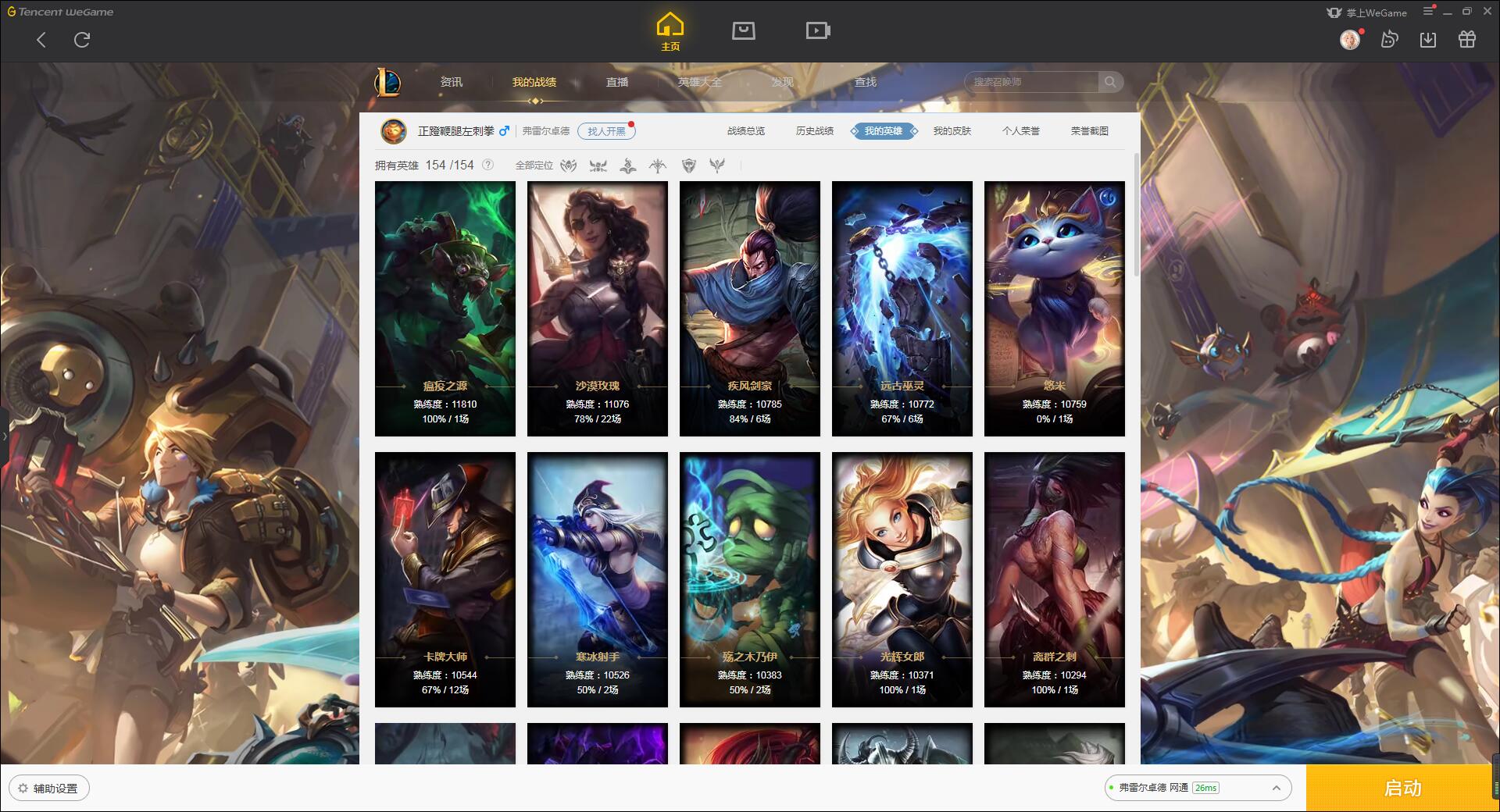Open the user avatar in the title bar

click(1350, 40)
